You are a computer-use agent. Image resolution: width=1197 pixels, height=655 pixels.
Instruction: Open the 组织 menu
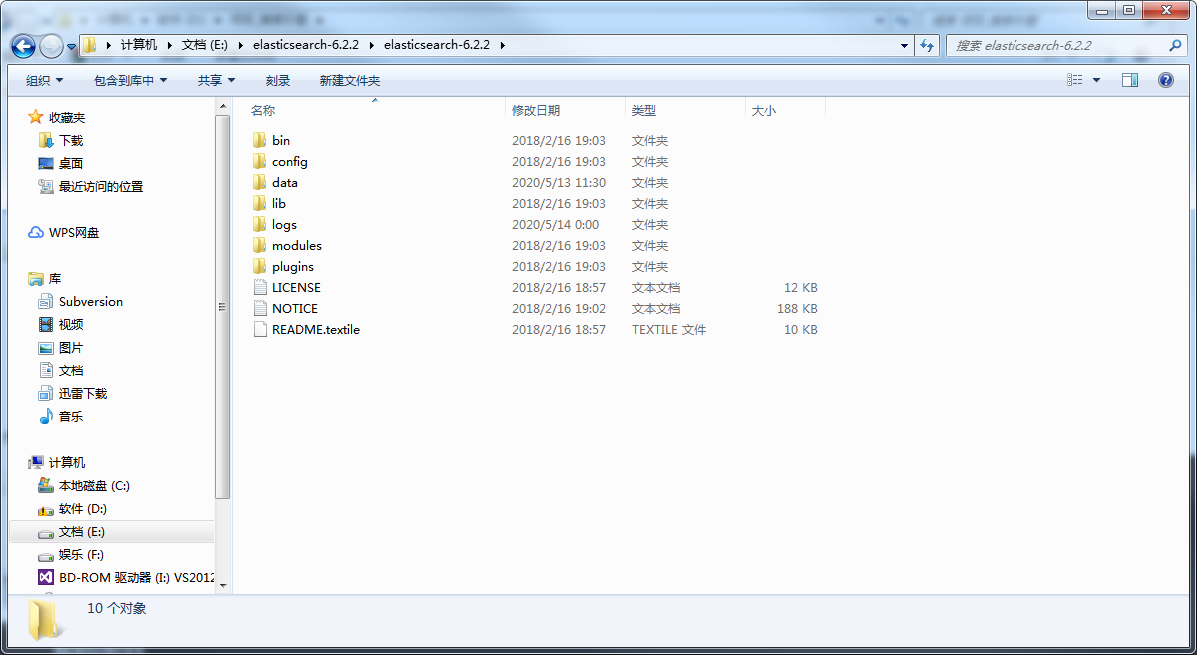click(44, 80)
